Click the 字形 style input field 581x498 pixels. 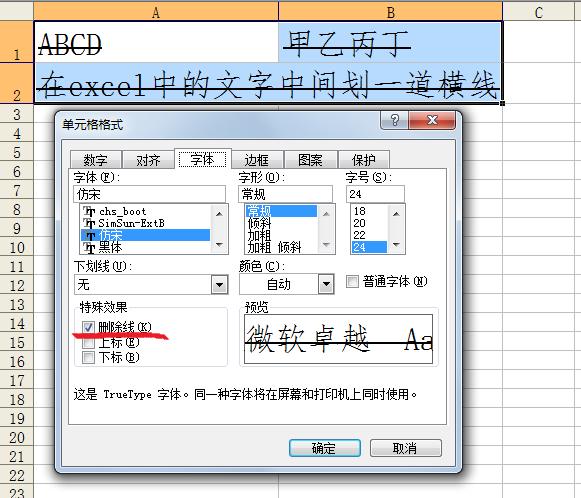pyautogui.click(x=285, y=194)
